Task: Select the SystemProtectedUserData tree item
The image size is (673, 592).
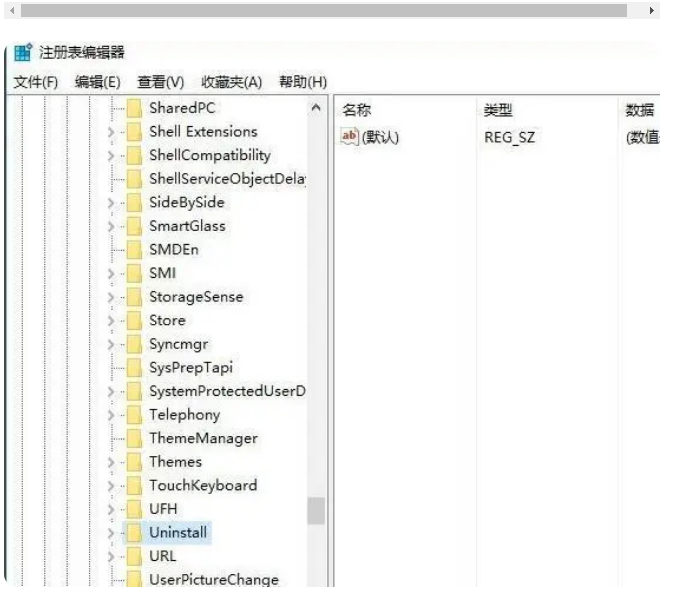Action: [x=227, y=391]
